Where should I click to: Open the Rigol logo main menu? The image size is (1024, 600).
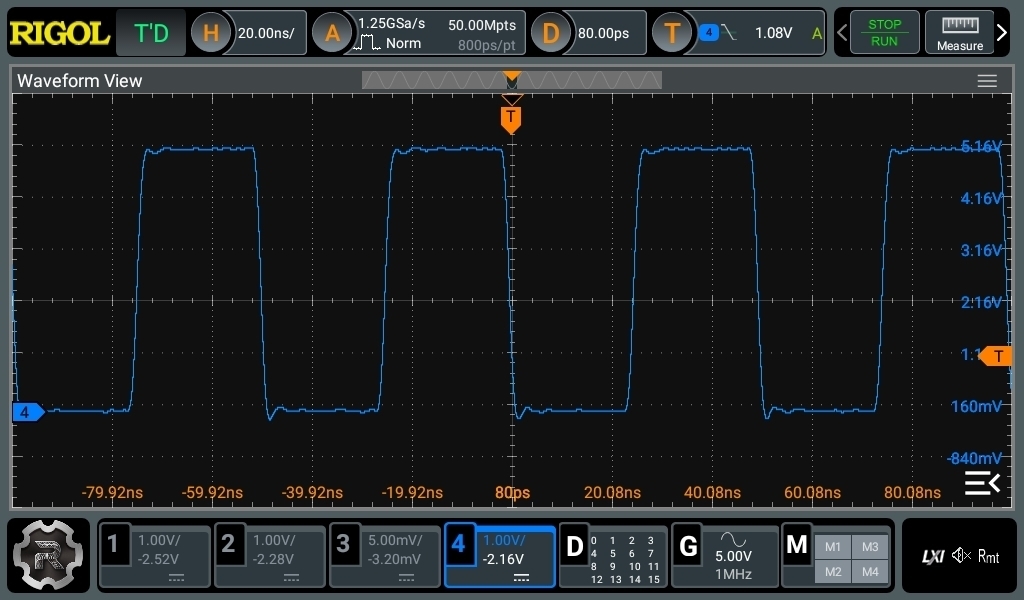[59, 33]
